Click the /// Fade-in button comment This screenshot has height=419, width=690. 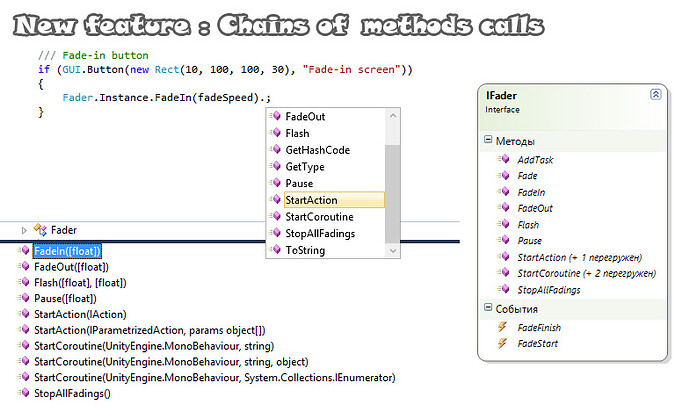[93, 55]
